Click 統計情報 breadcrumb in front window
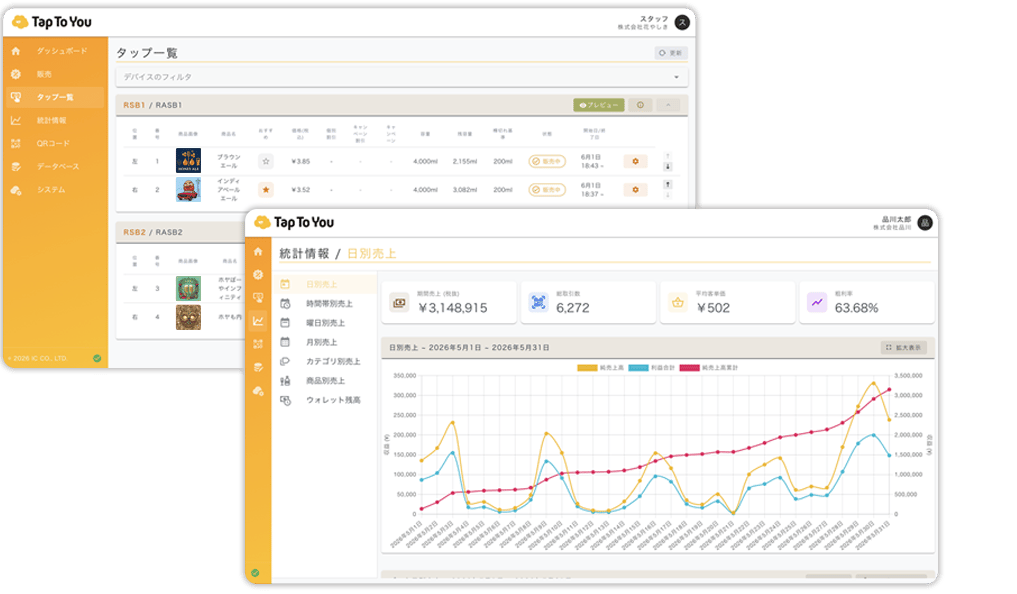The height and width of the screenshot is (594, 1017). tap(304, 254)
